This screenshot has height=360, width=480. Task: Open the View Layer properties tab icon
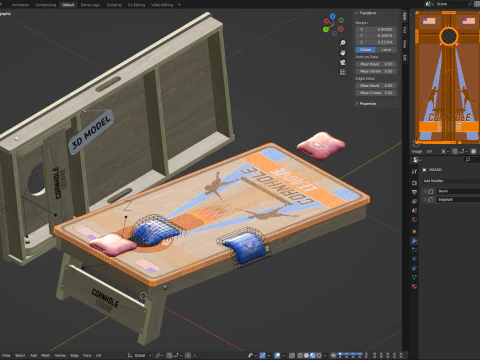tap(414, 201)
